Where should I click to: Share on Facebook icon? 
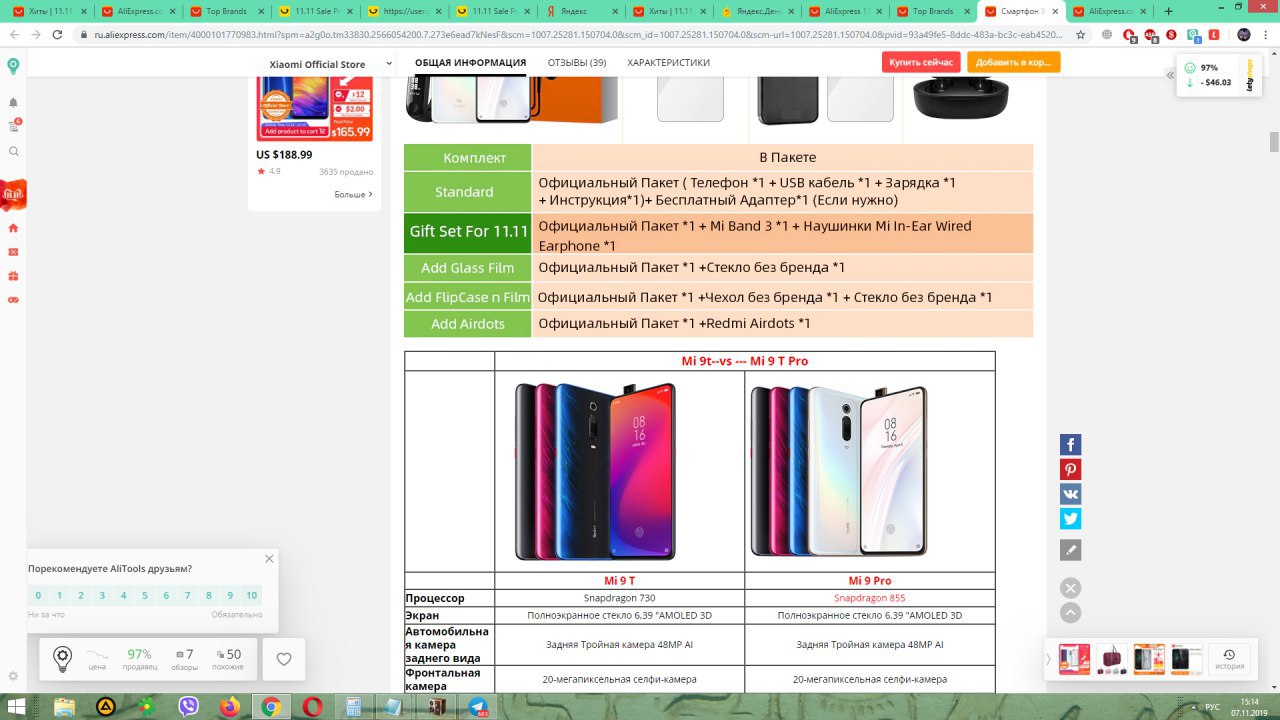pos(1071,445)
